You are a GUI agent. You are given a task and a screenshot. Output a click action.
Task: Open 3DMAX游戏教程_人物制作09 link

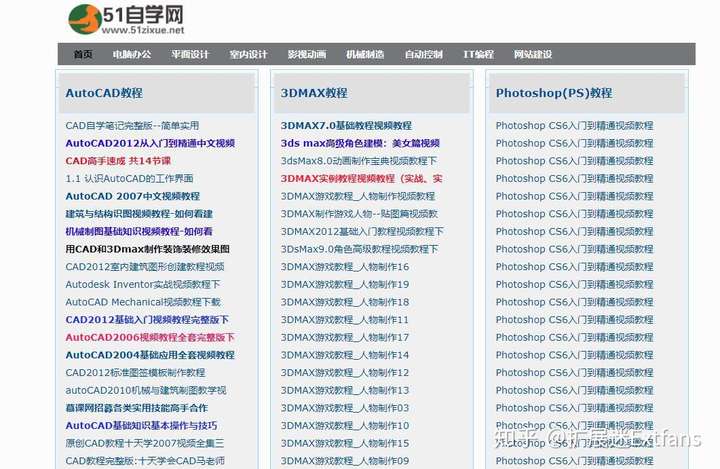(x=345, y=461)
